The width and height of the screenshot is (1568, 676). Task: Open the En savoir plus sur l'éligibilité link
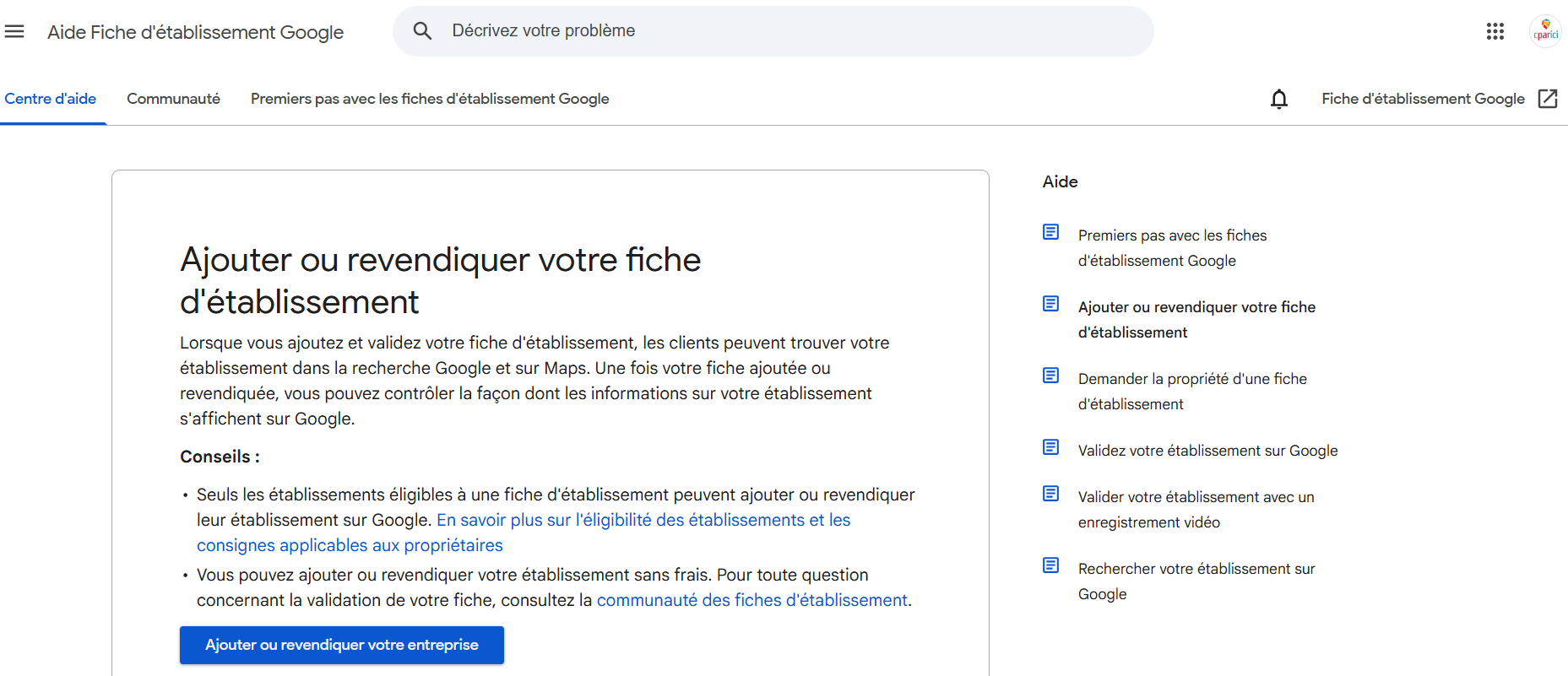click(x=643, y=520)
